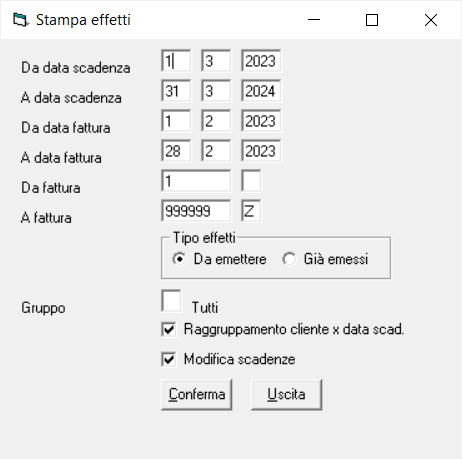Screen dimensions: 462x459
Task: Click the empty Da fattura suffix field
Action: point(251,181)
